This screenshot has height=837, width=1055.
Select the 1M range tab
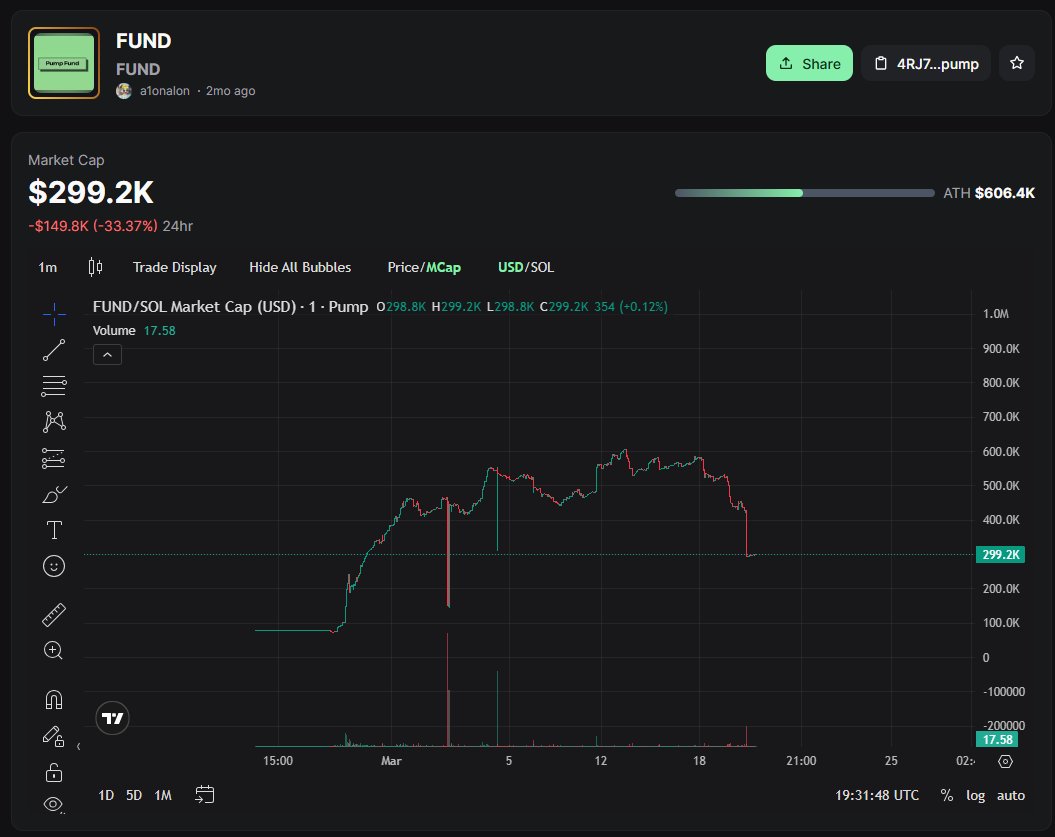click(163, 795)
